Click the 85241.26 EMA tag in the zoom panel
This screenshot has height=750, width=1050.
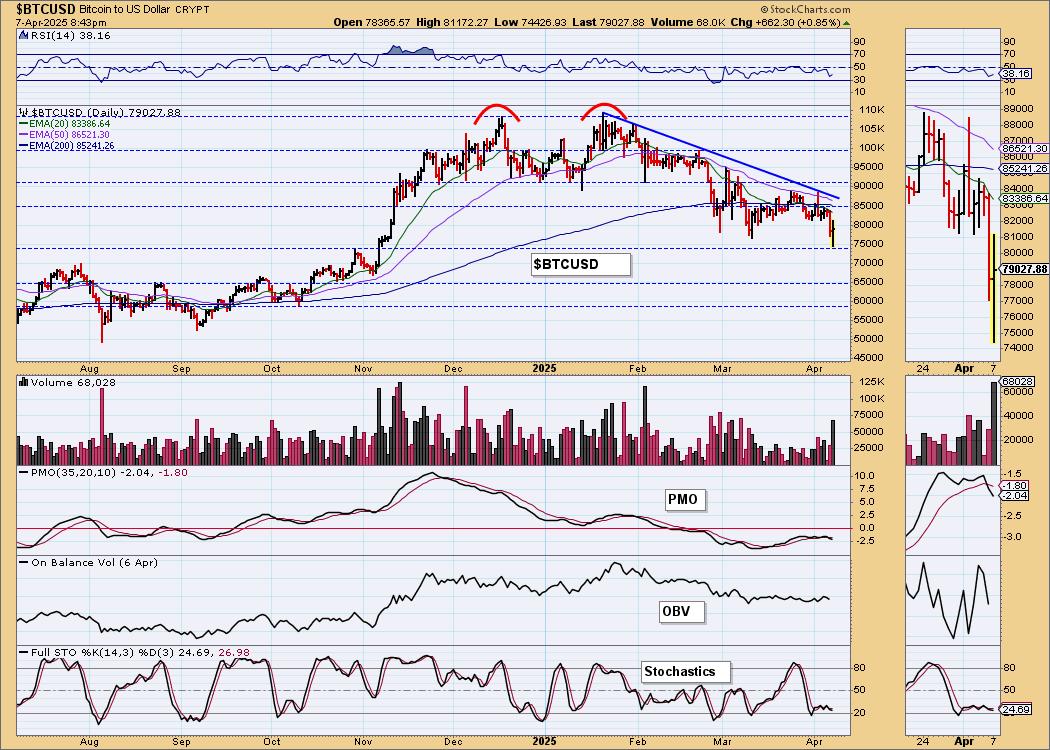pyautogui.click(x=1025, y=169)
